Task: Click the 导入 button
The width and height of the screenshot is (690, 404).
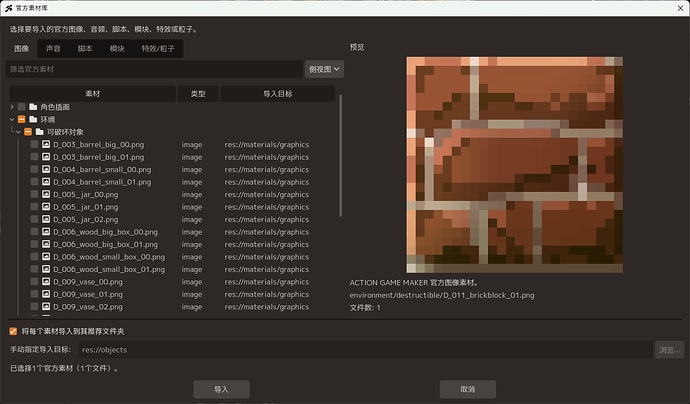Action: click(221, 389)
